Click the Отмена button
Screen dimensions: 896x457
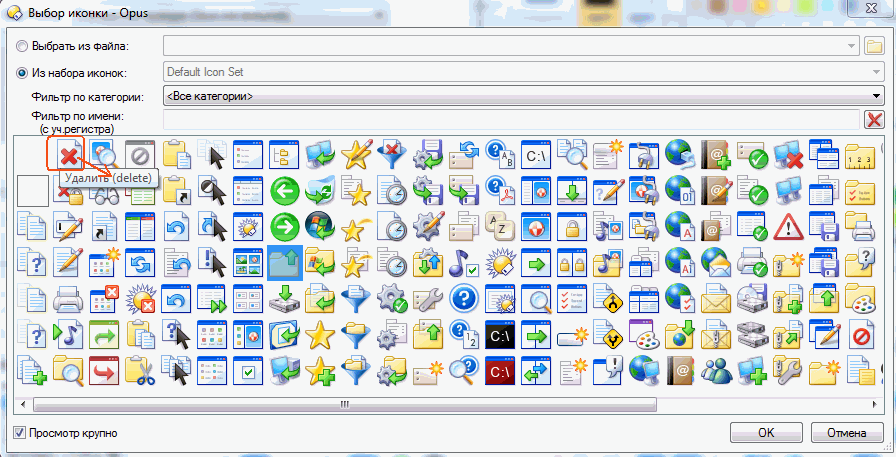846,432
